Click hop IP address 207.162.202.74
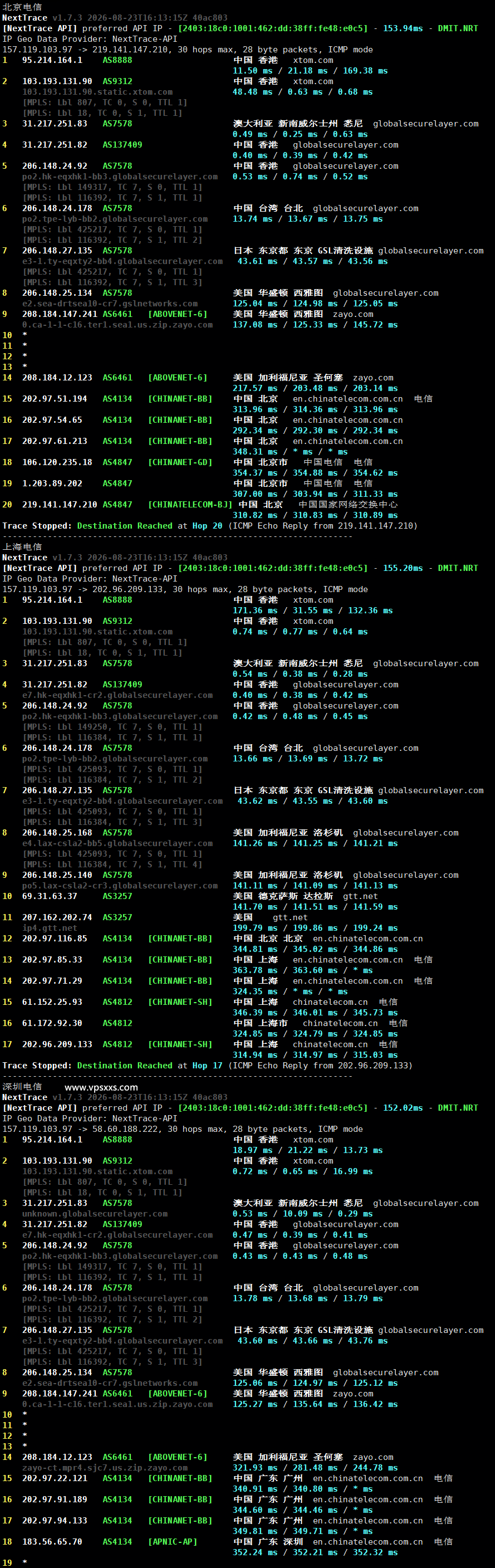This screenshot has width=495, height=1568. [x=57, y=917]
